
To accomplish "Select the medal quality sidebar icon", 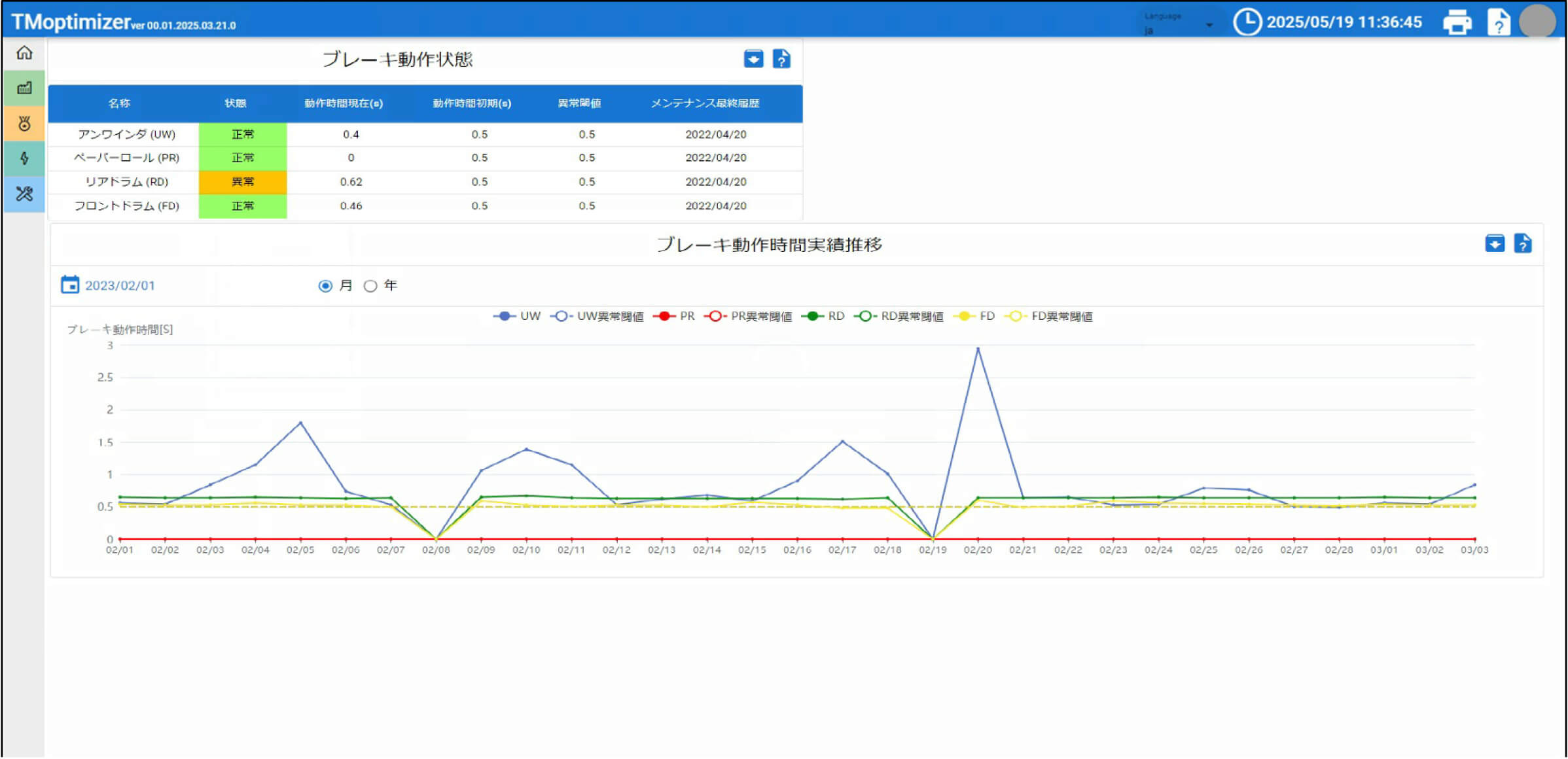I will [x=24, y=123].
